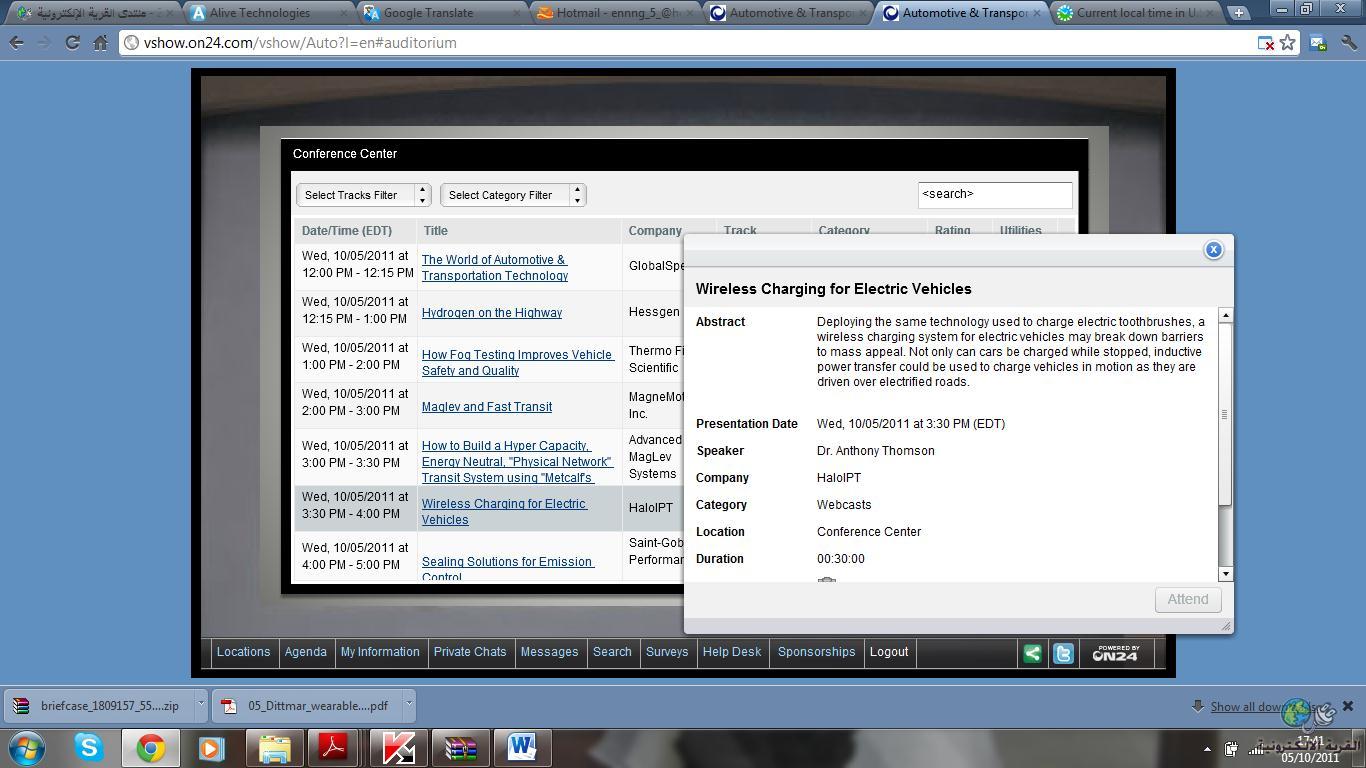Open The World of Automotive link
Image resolution: width=1366 pixels, height=768 pixels.
pyautogui.click(x=495, y=268)
